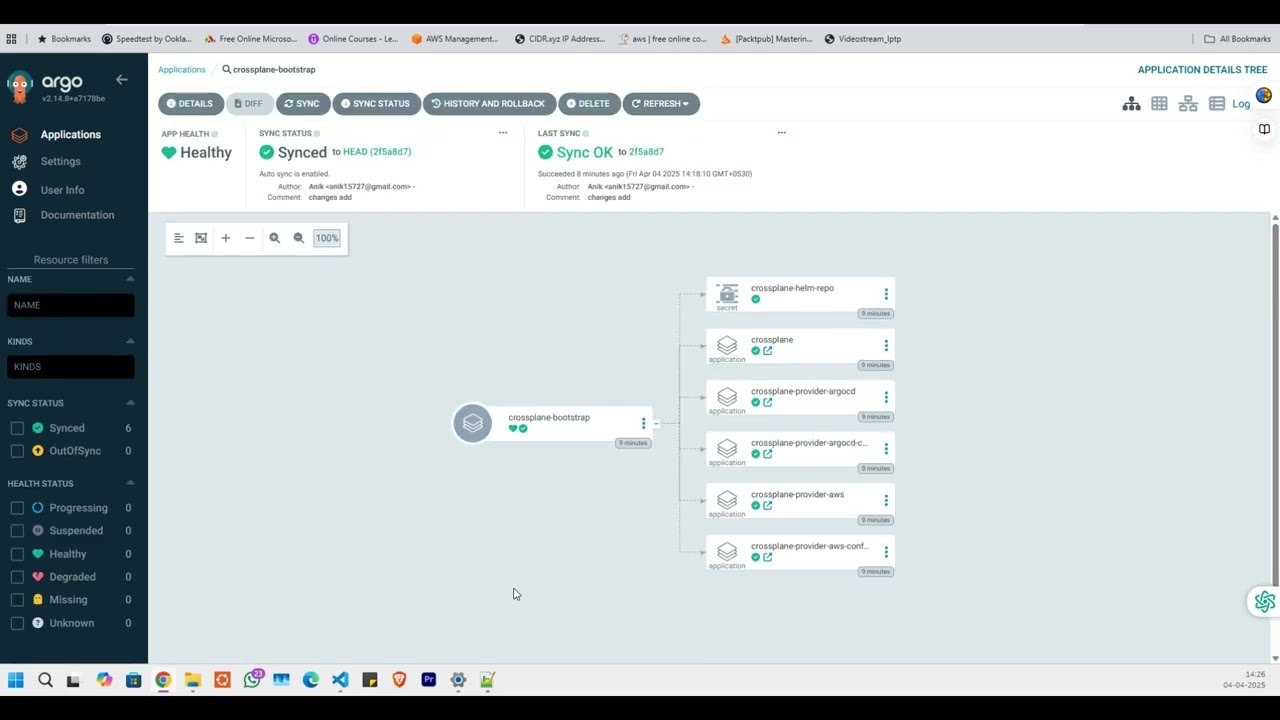
Task: Open the Applications breadcrumb link
Action: pos(182,70)
